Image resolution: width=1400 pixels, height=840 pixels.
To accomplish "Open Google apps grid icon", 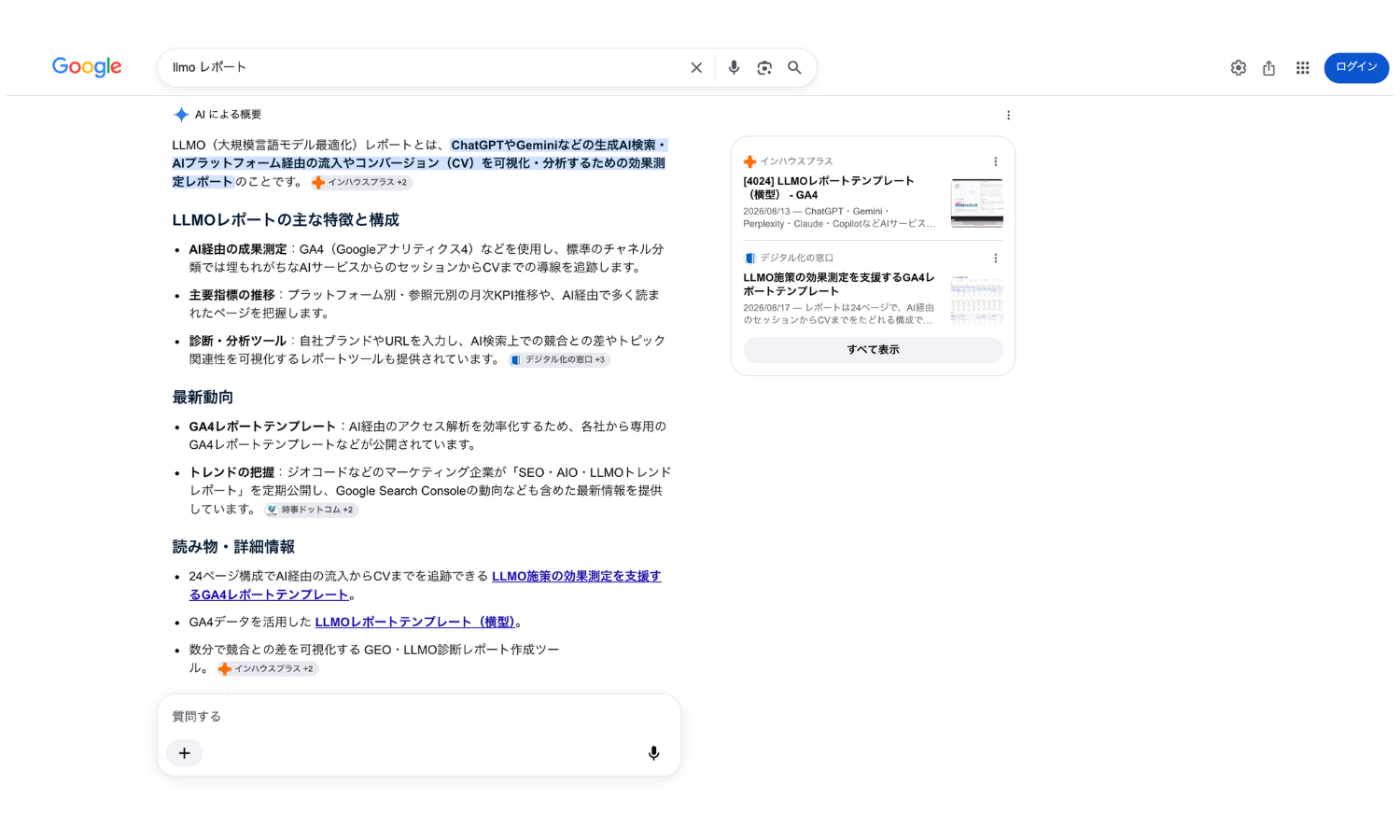I will click(x=1303, y=68).
